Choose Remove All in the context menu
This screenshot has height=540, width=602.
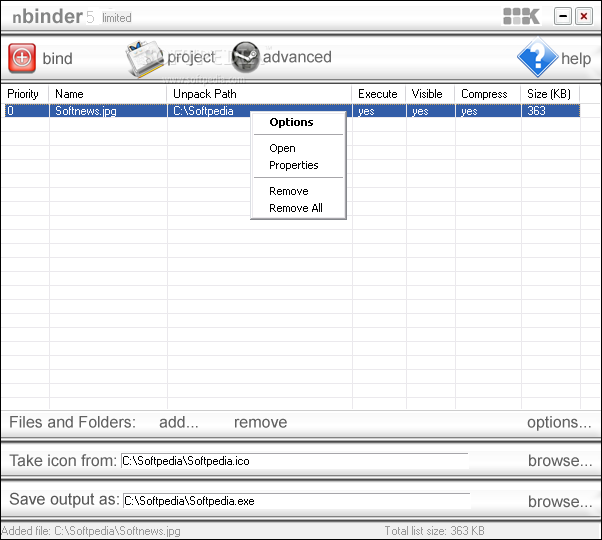click(296, 208)
